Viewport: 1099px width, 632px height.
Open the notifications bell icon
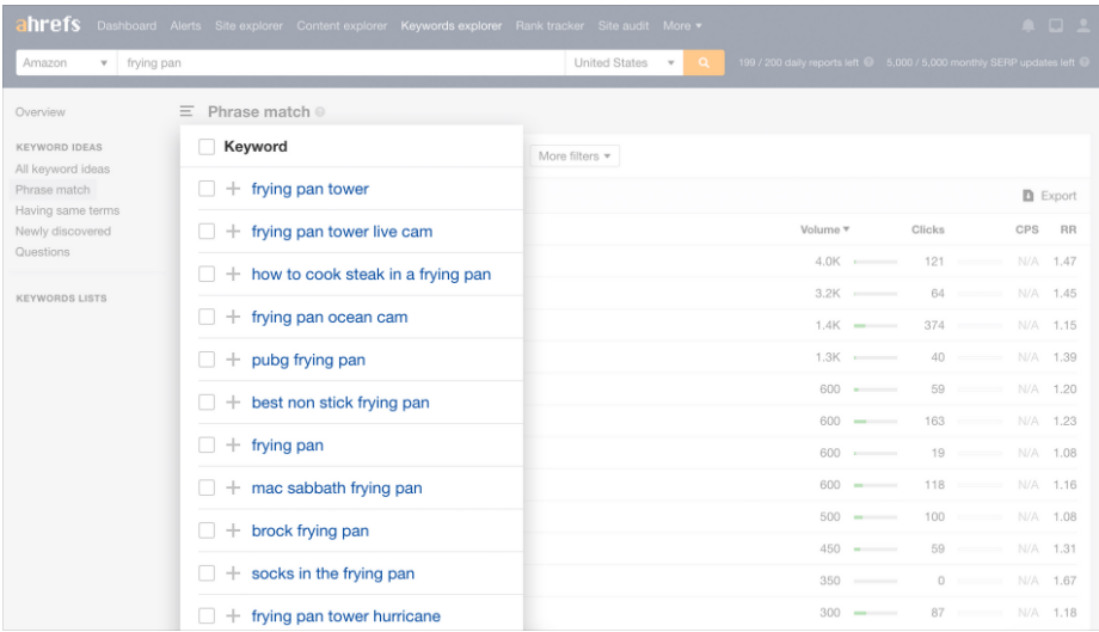tap(1028, 26)
